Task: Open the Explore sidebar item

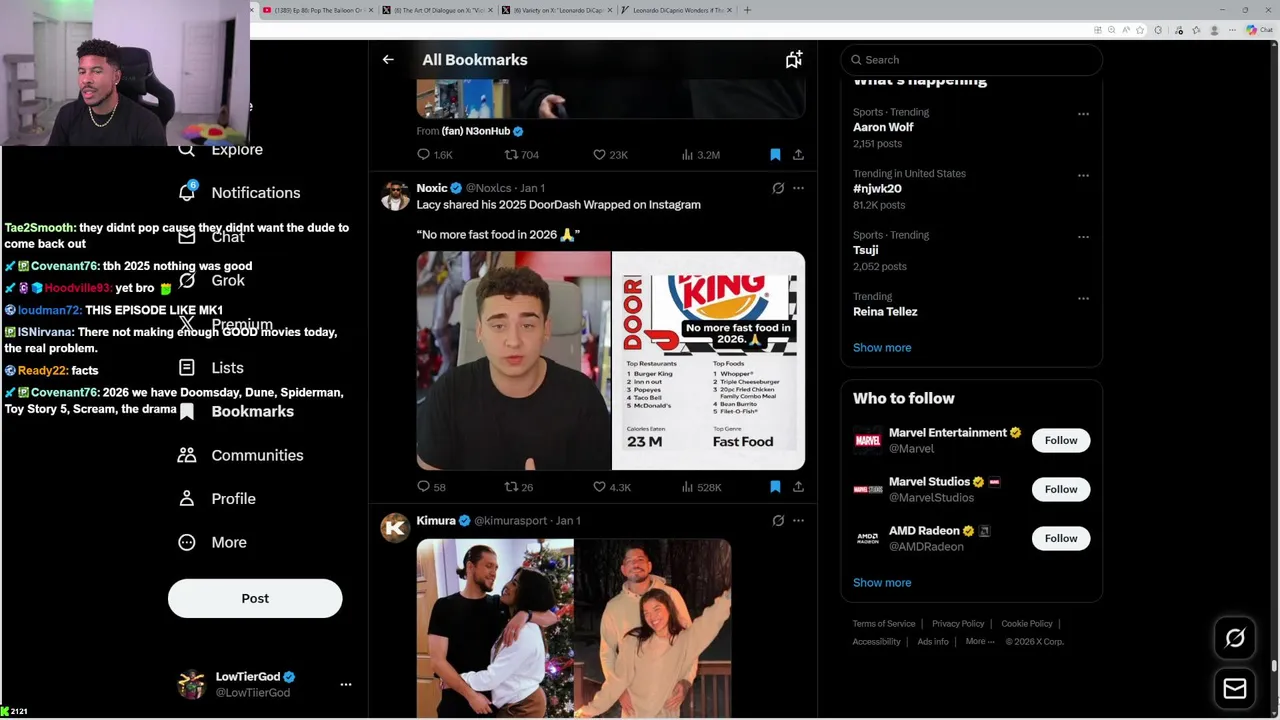Action: tap(237, 149)
